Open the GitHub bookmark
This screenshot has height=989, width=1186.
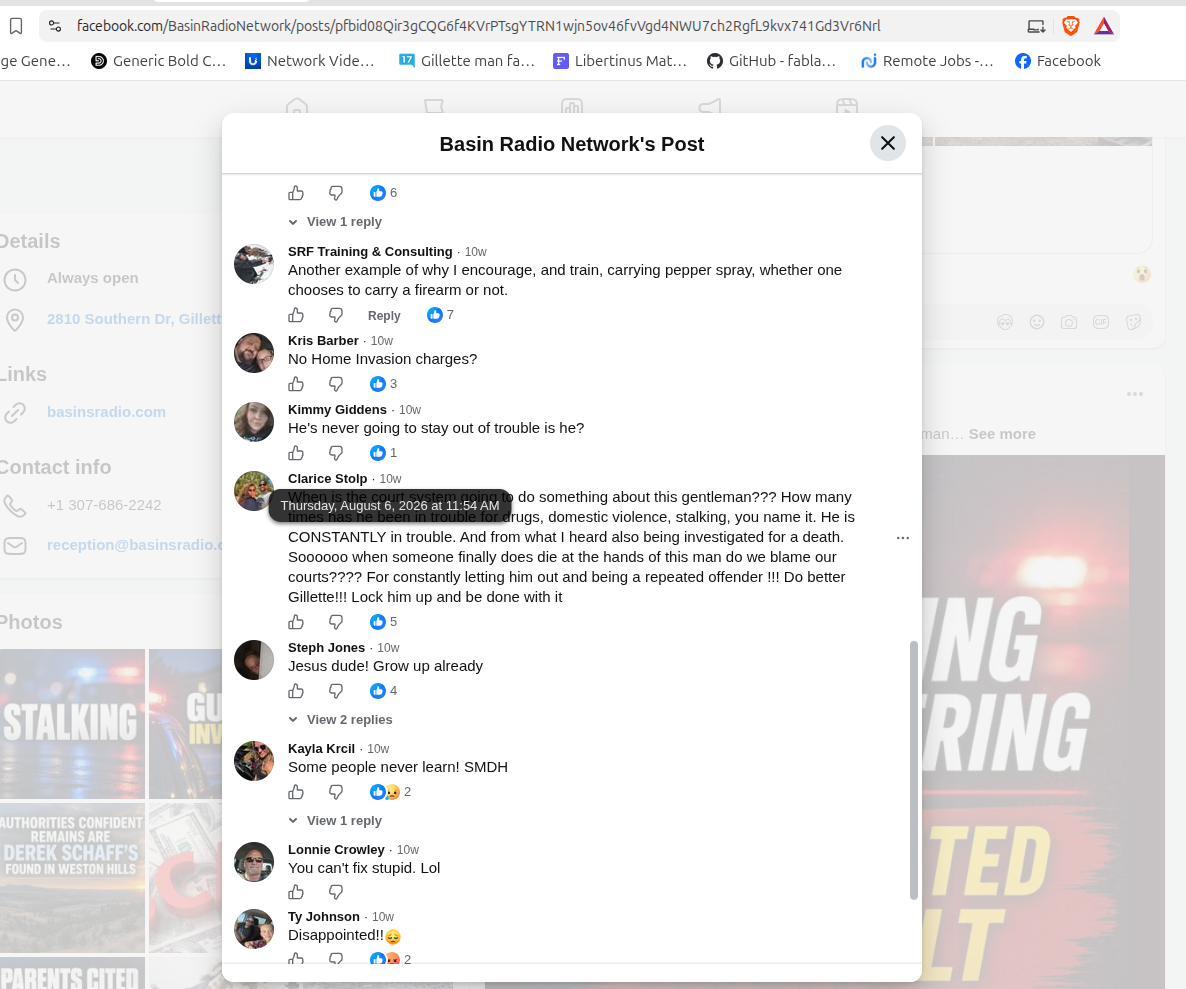click(771, 61)
